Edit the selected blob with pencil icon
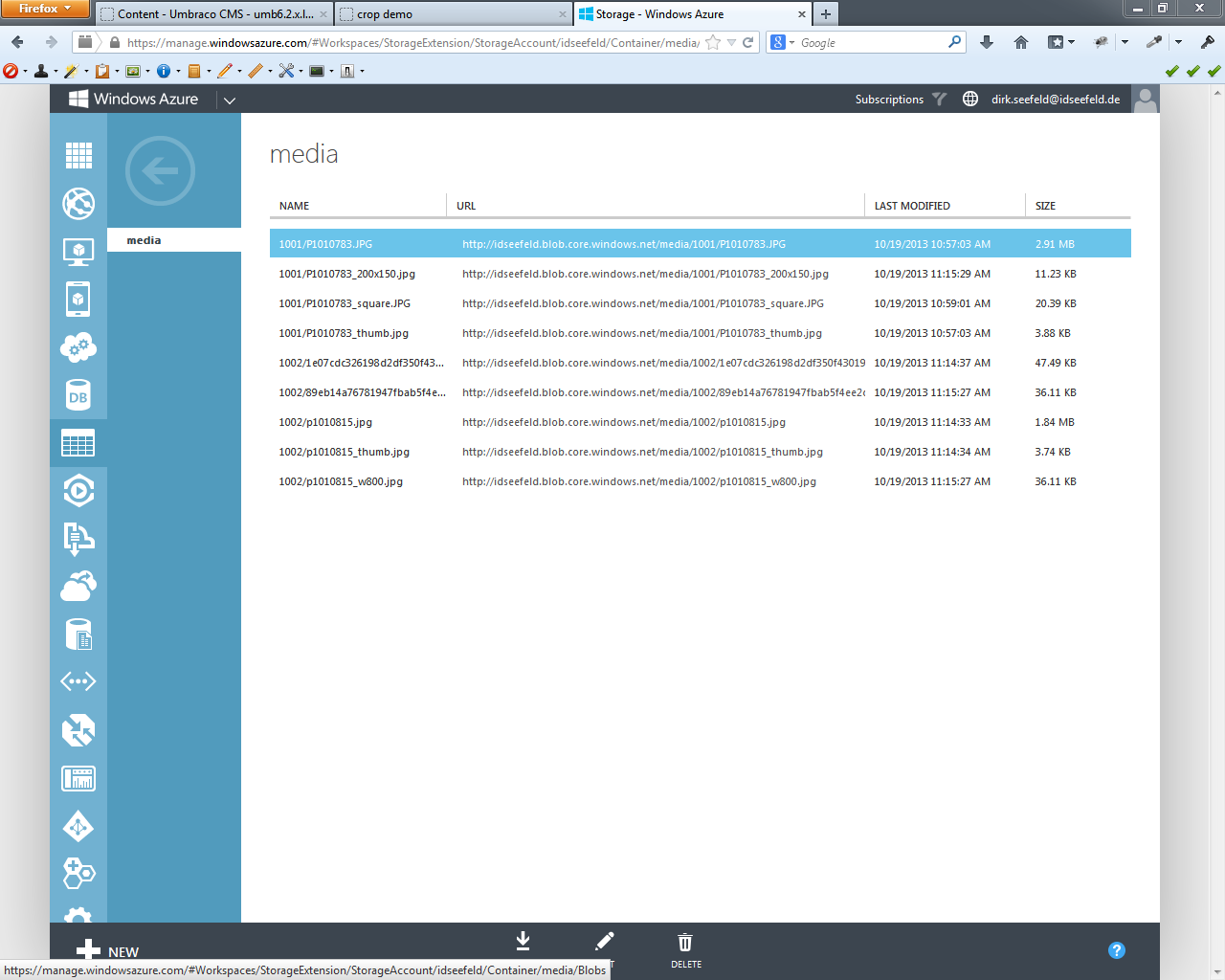 tap(605, 942)
